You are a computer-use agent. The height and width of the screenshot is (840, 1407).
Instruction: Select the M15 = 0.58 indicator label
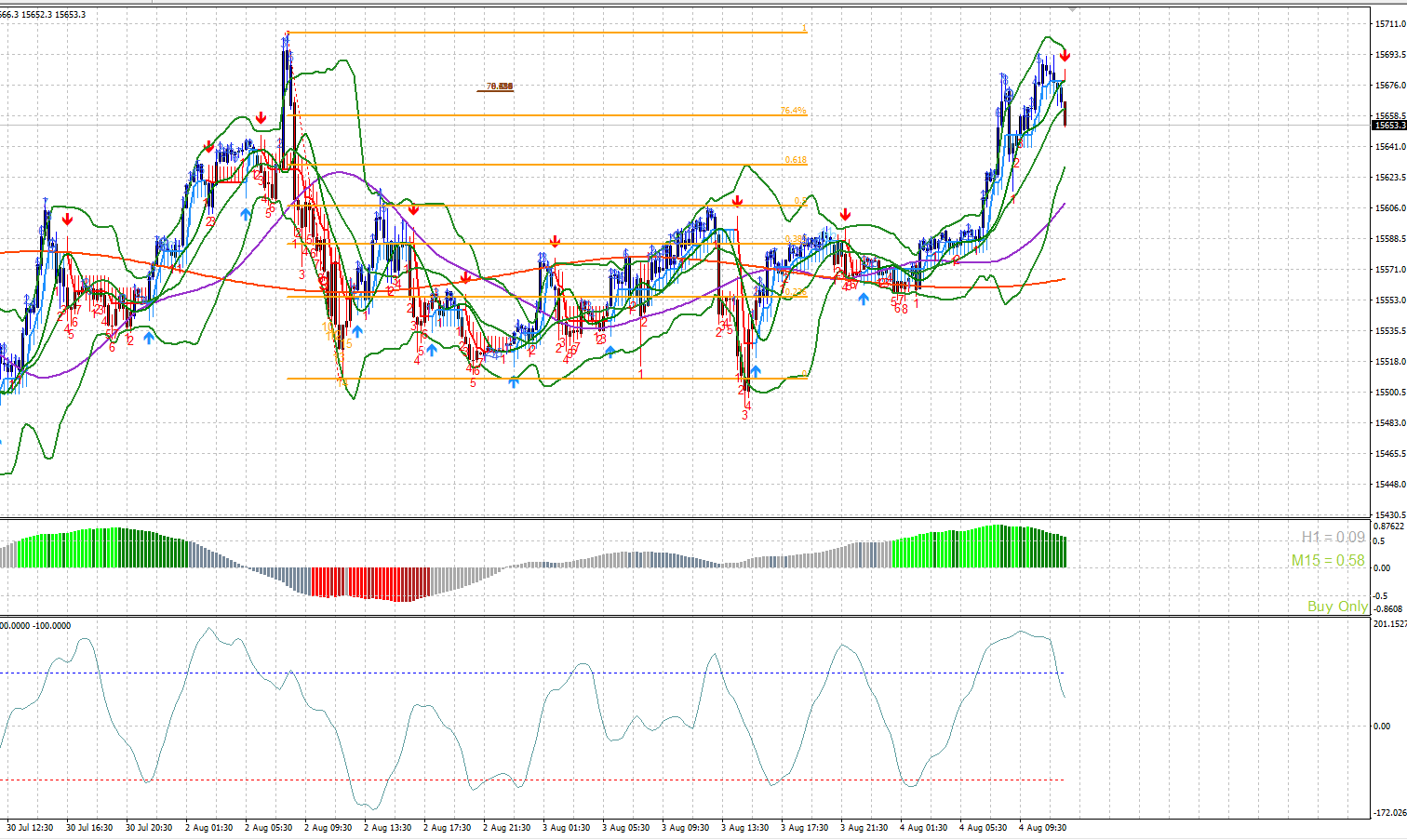click(x=1327, y=560)
